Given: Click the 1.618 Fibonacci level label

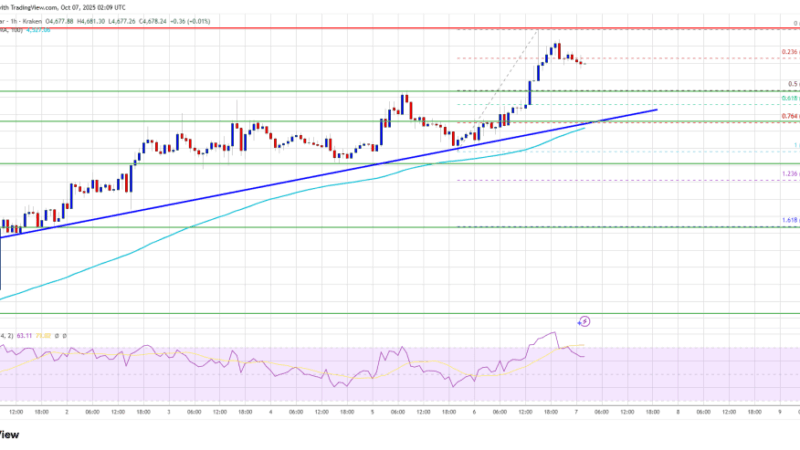Looking at the screenshot, I should click(x=789, y=220).
